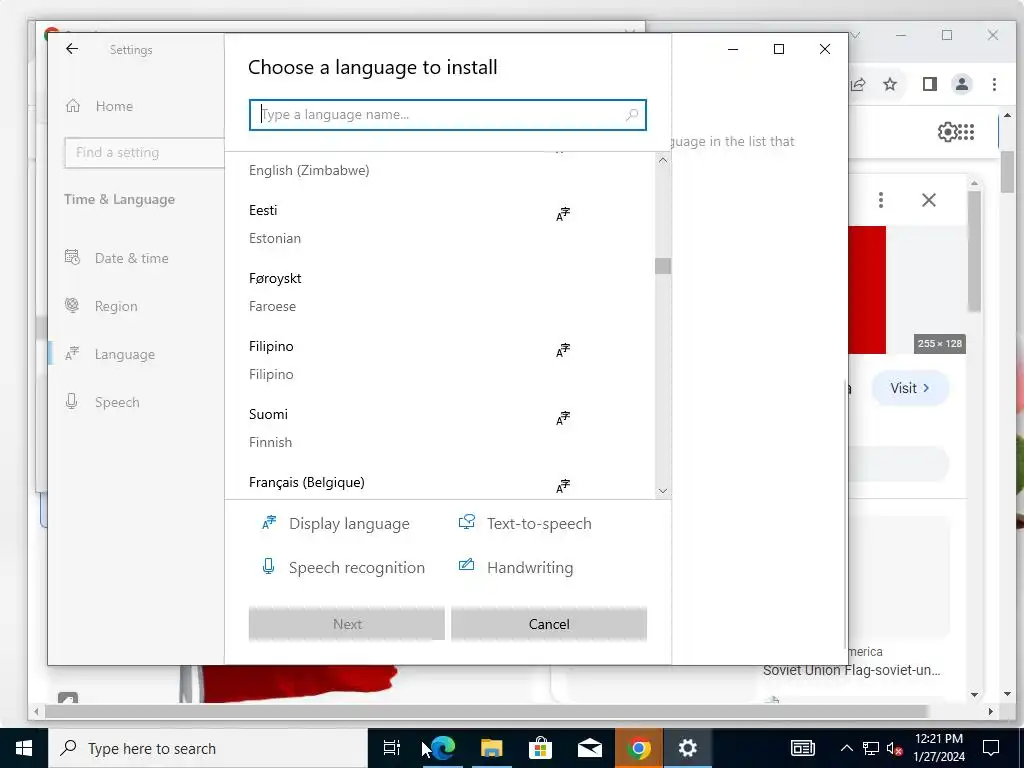The height and width of the screenshot is (768, 1024).
Task: Open Soviet Union Flag result title
Action: pos(852,670)
